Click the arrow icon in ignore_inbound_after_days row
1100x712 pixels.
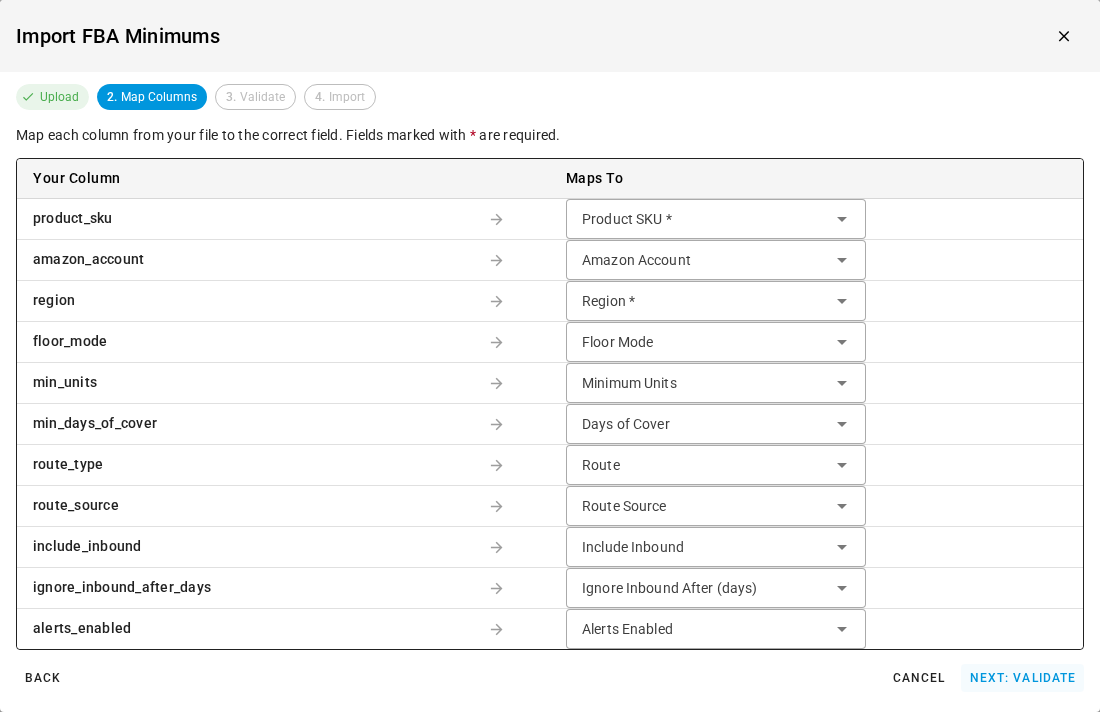[x=497, y=589]
